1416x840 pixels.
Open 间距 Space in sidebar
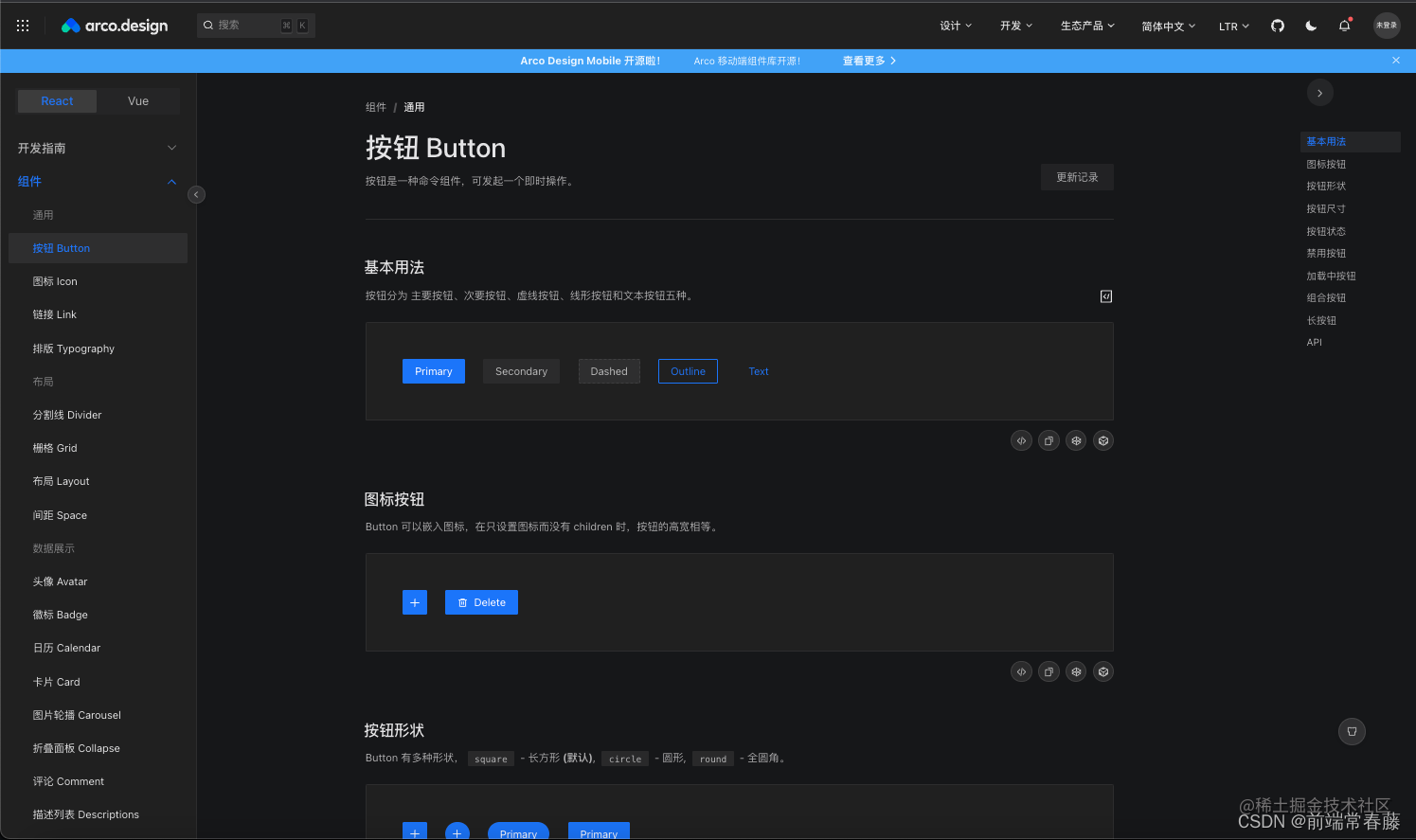[x=98, y=515]
